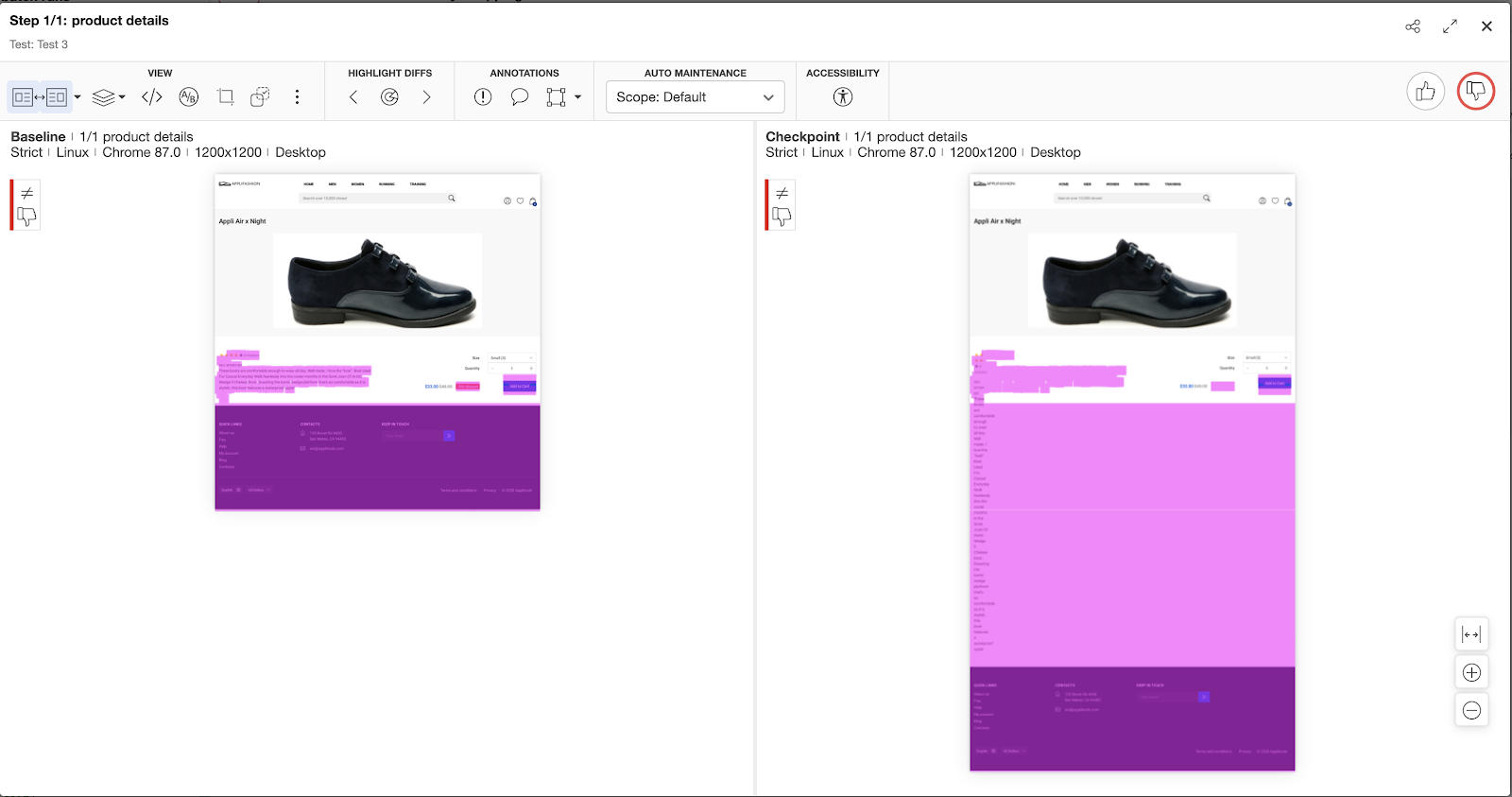Zoom out with the minus icon
Viewport: 1512px width, 797px height.
tap(1471, 710)
